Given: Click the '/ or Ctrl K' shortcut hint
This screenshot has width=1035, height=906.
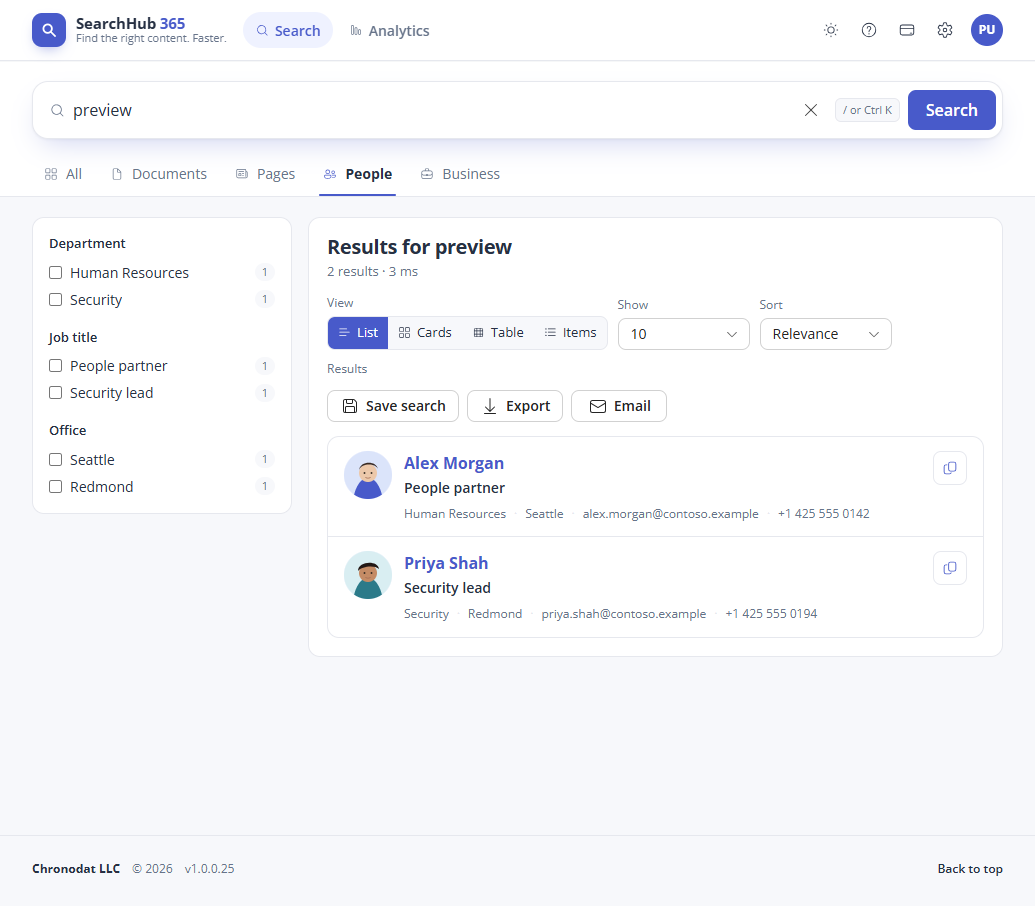Looking at the screenshot, I should click(x=867, y=110).
